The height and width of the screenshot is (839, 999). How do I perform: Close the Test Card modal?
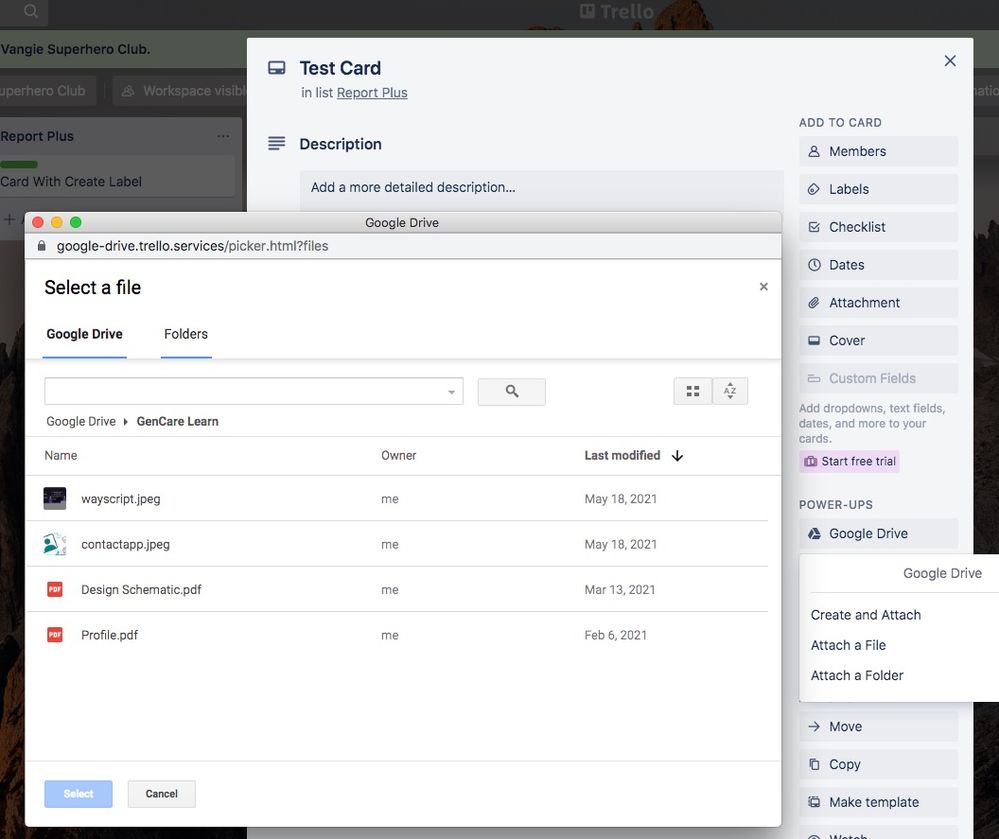[950, 61]
